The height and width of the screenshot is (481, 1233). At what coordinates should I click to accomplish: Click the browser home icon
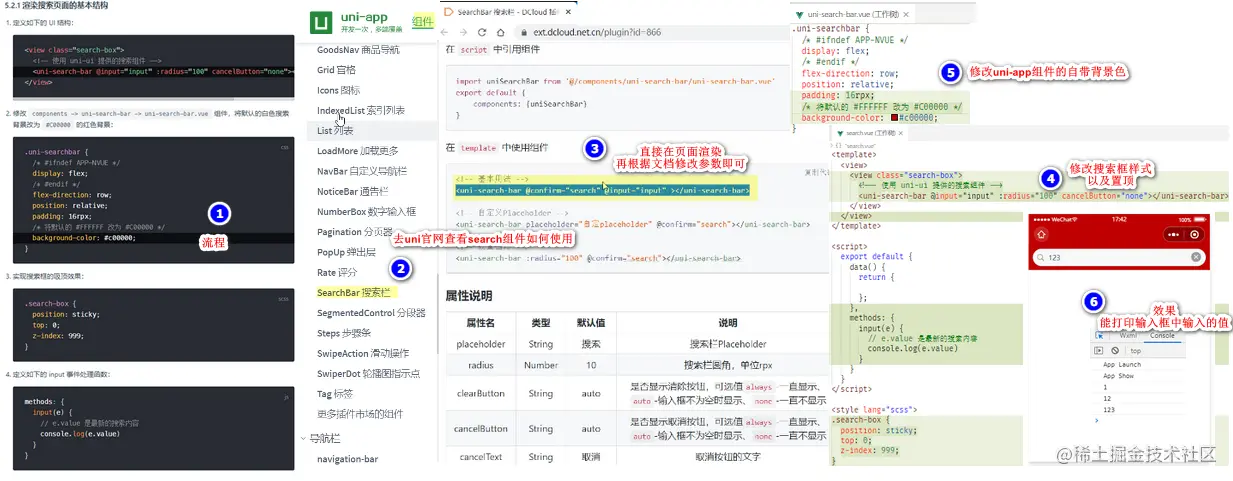click(x=500, y=32)
